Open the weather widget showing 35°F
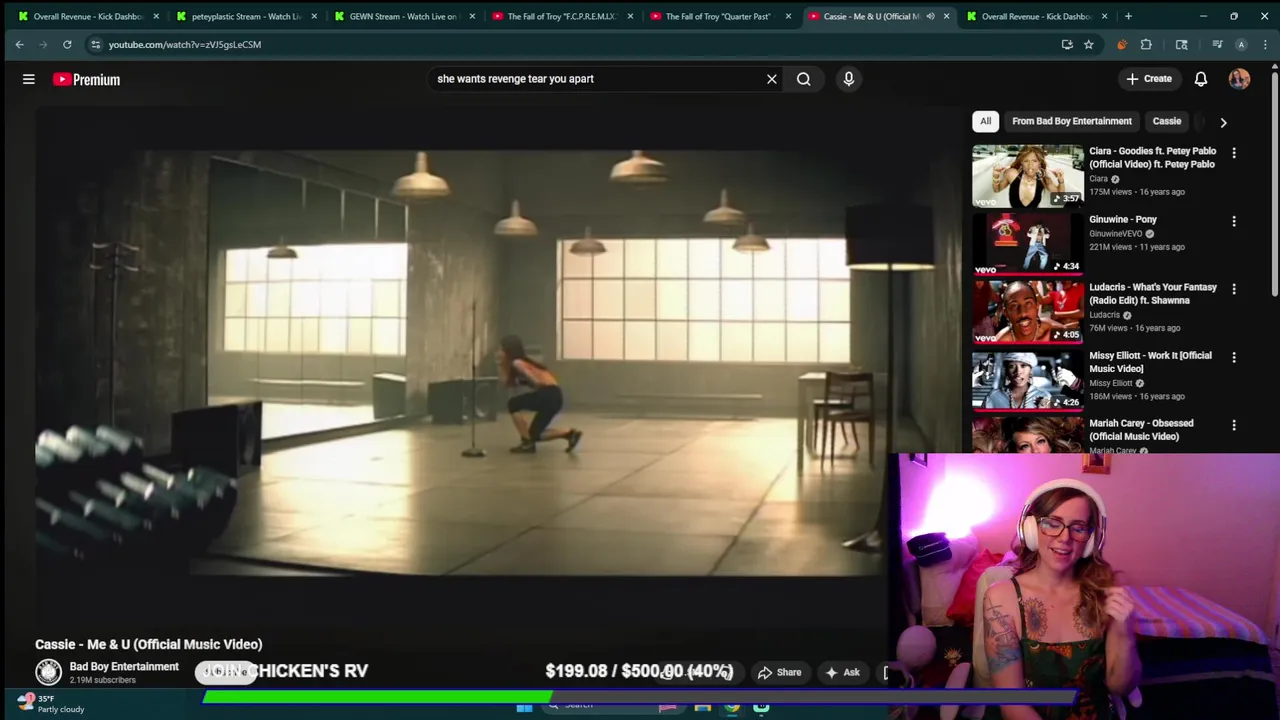The height and width of the screenshot is (720, 1280). 52,704
